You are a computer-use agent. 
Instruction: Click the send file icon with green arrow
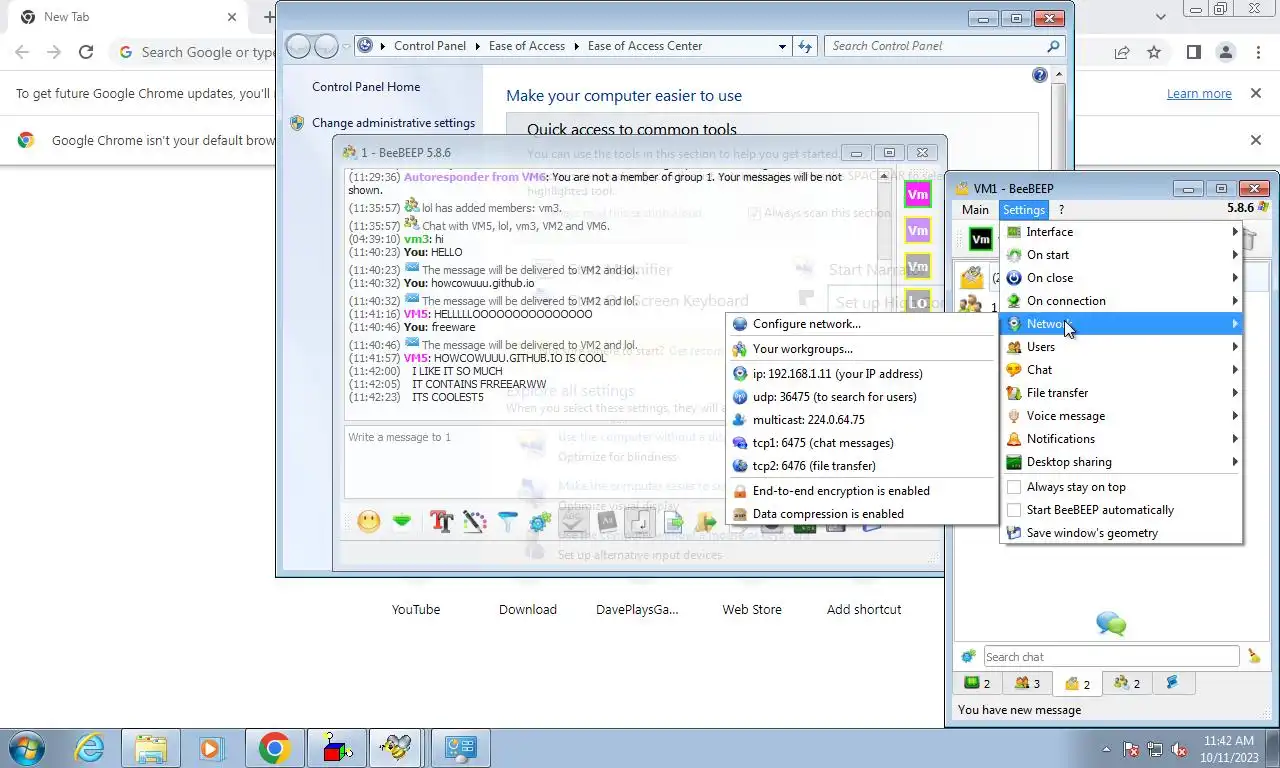click(674, 521)
